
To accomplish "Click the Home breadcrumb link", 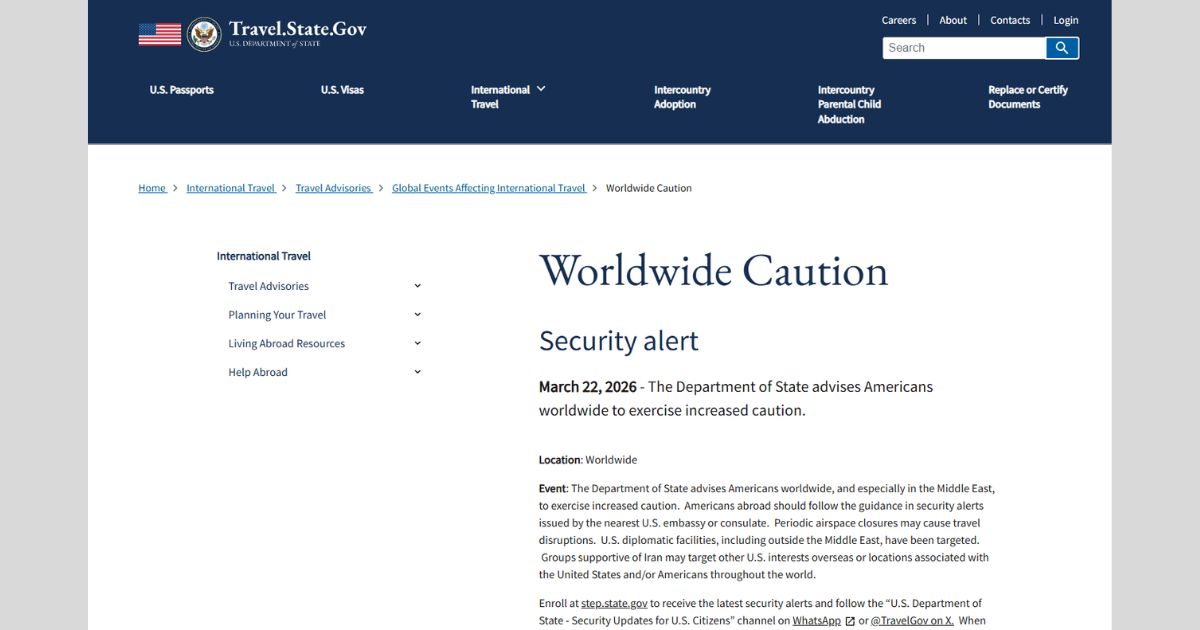I will click(152, 188).
